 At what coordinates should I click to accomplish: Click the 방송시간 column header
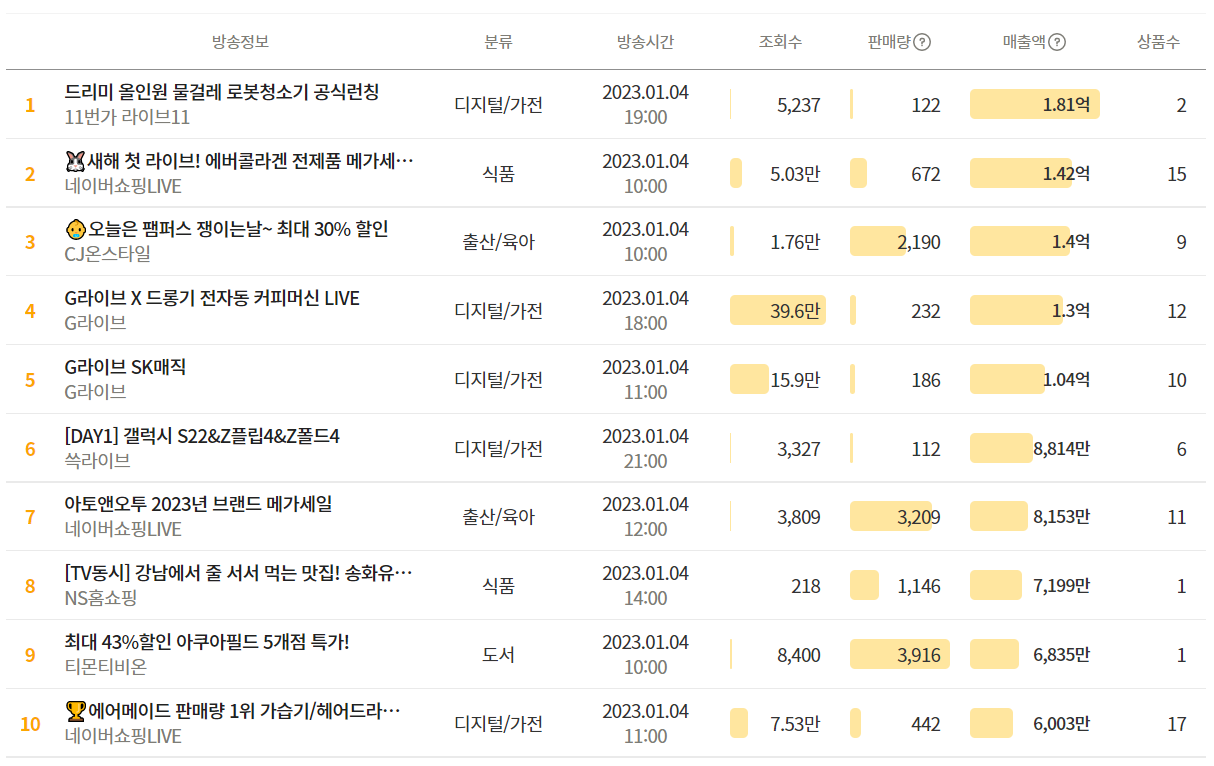point(645,42)
